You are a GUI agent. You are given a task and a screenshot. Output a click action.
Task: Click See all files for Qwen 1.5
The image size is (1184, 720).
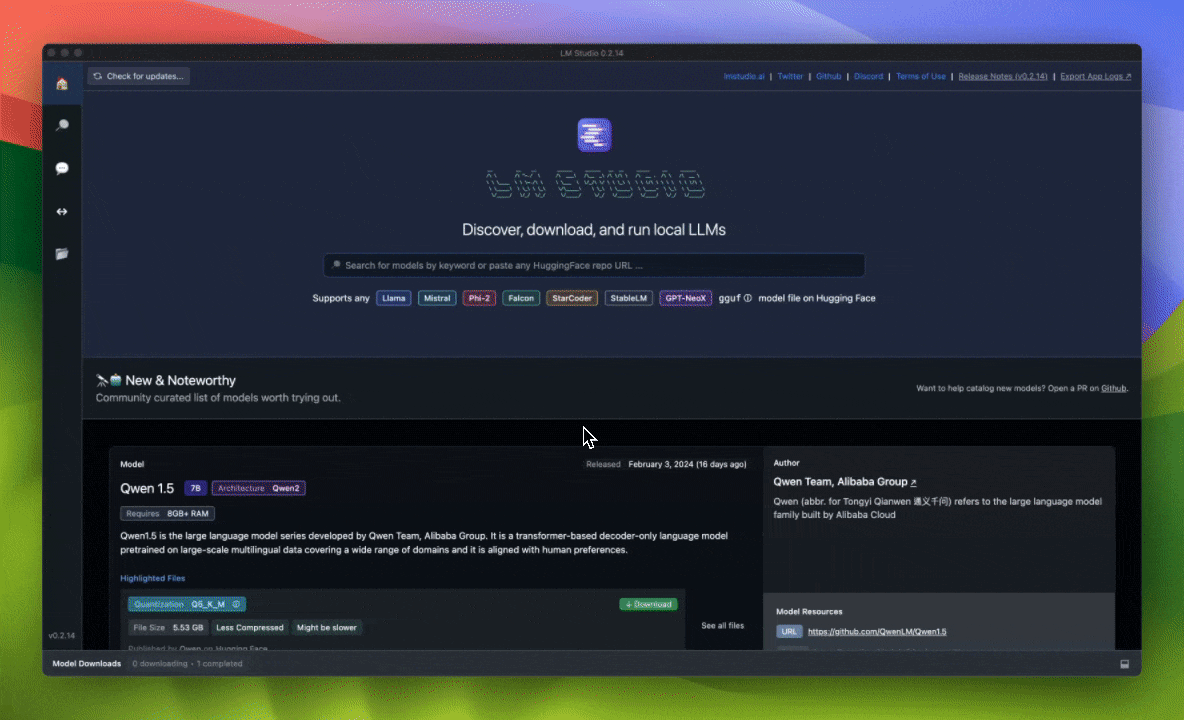(722, 626)
